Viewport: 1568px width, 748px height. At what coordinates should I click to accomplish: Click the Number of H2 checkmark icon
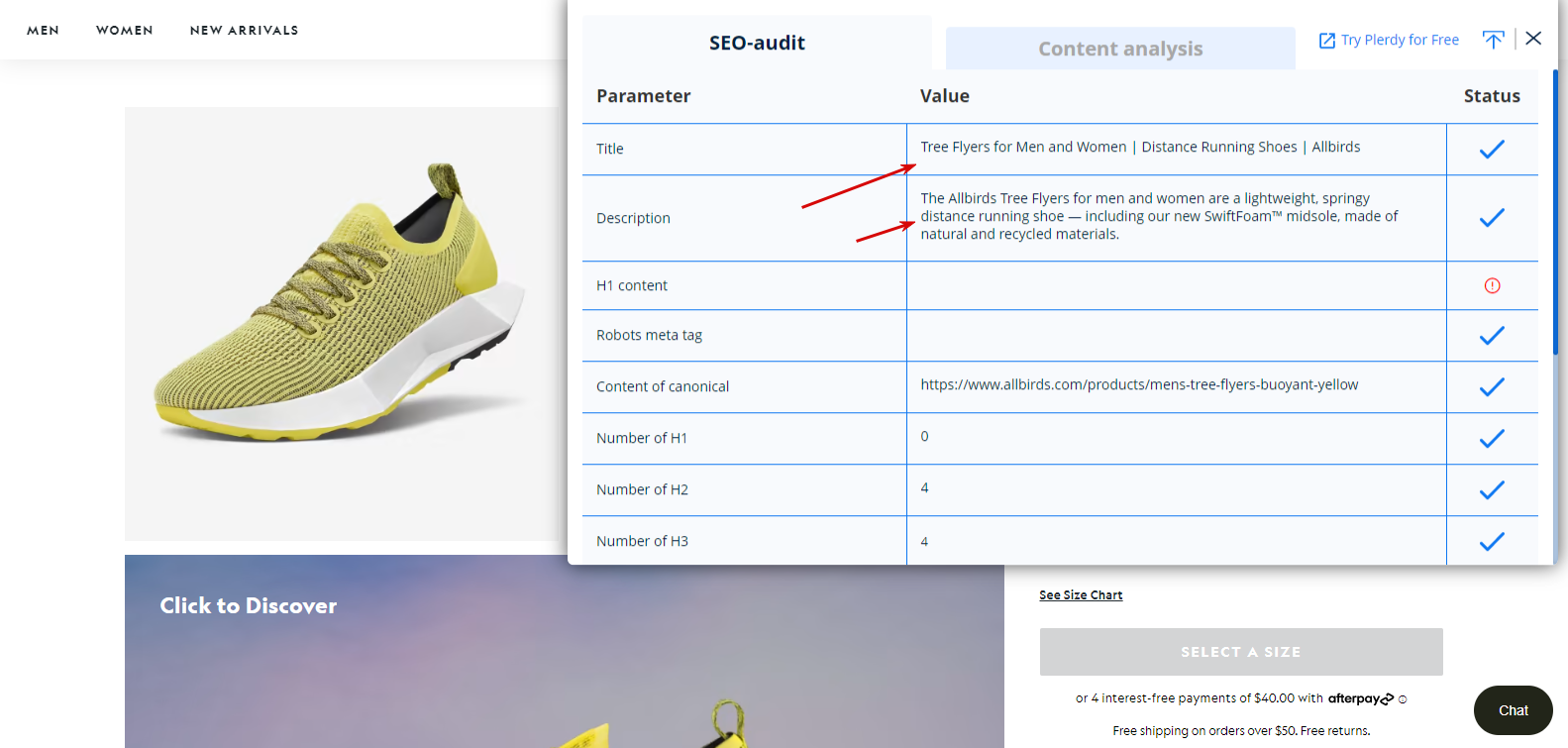point(1492,490)
